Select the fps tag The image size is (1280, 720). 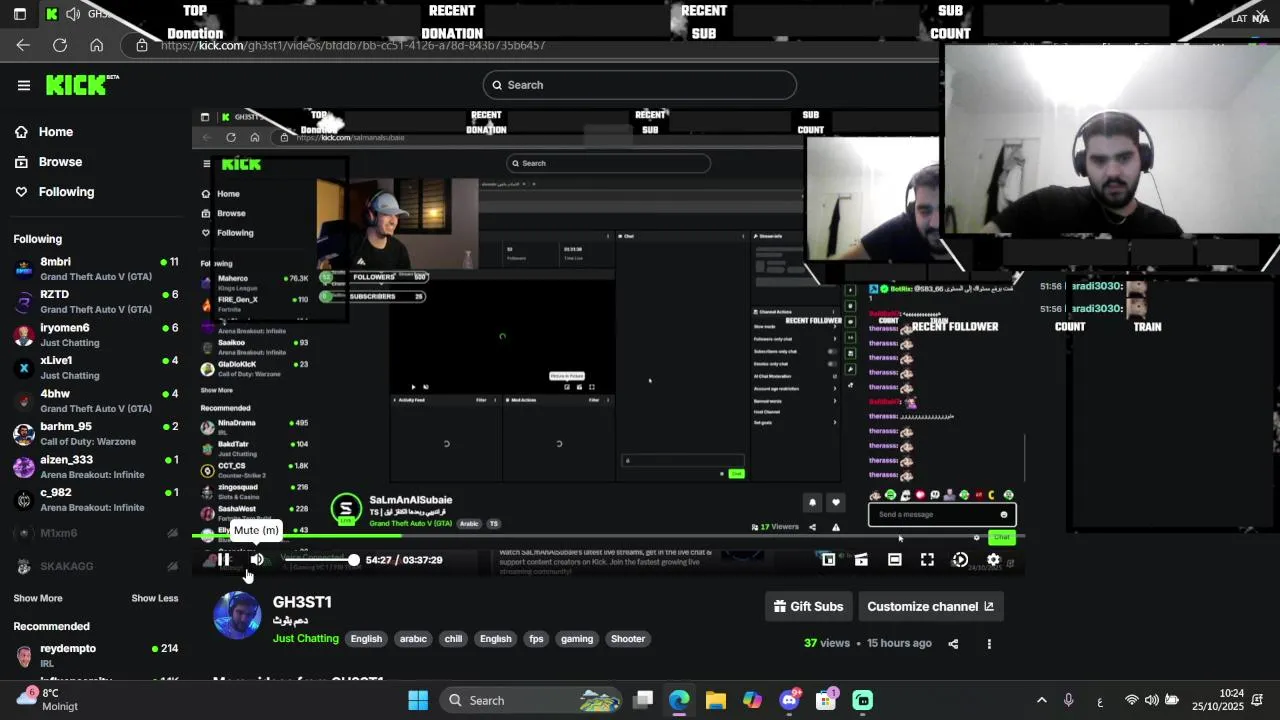pyautogui.click(x=536, y=639)
